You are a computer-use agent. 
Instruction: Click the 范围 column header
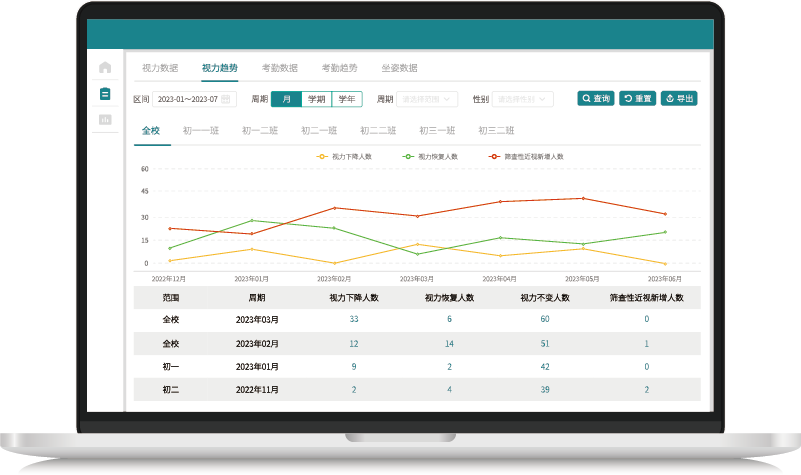pos(171,298)
